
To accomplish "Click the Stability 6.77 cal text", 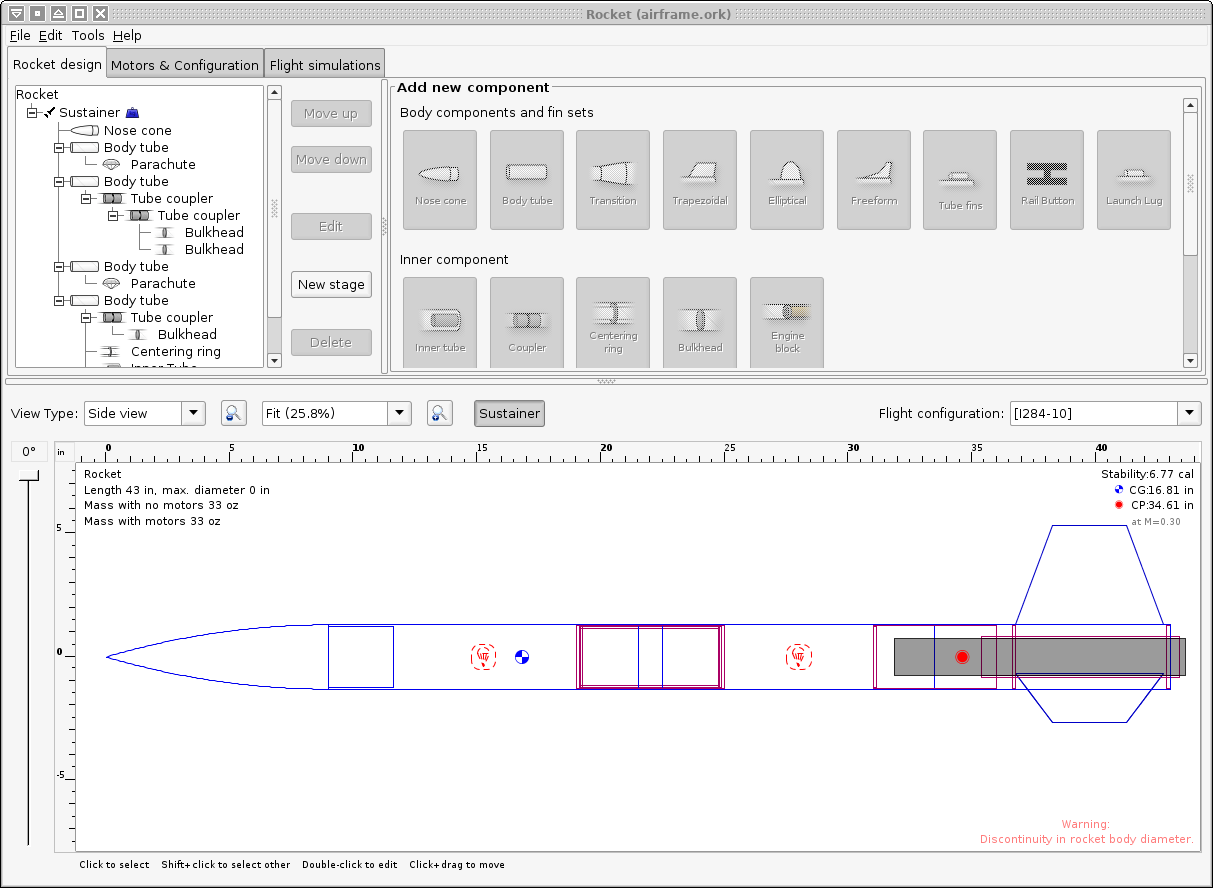I will [x=1147, y=474].
